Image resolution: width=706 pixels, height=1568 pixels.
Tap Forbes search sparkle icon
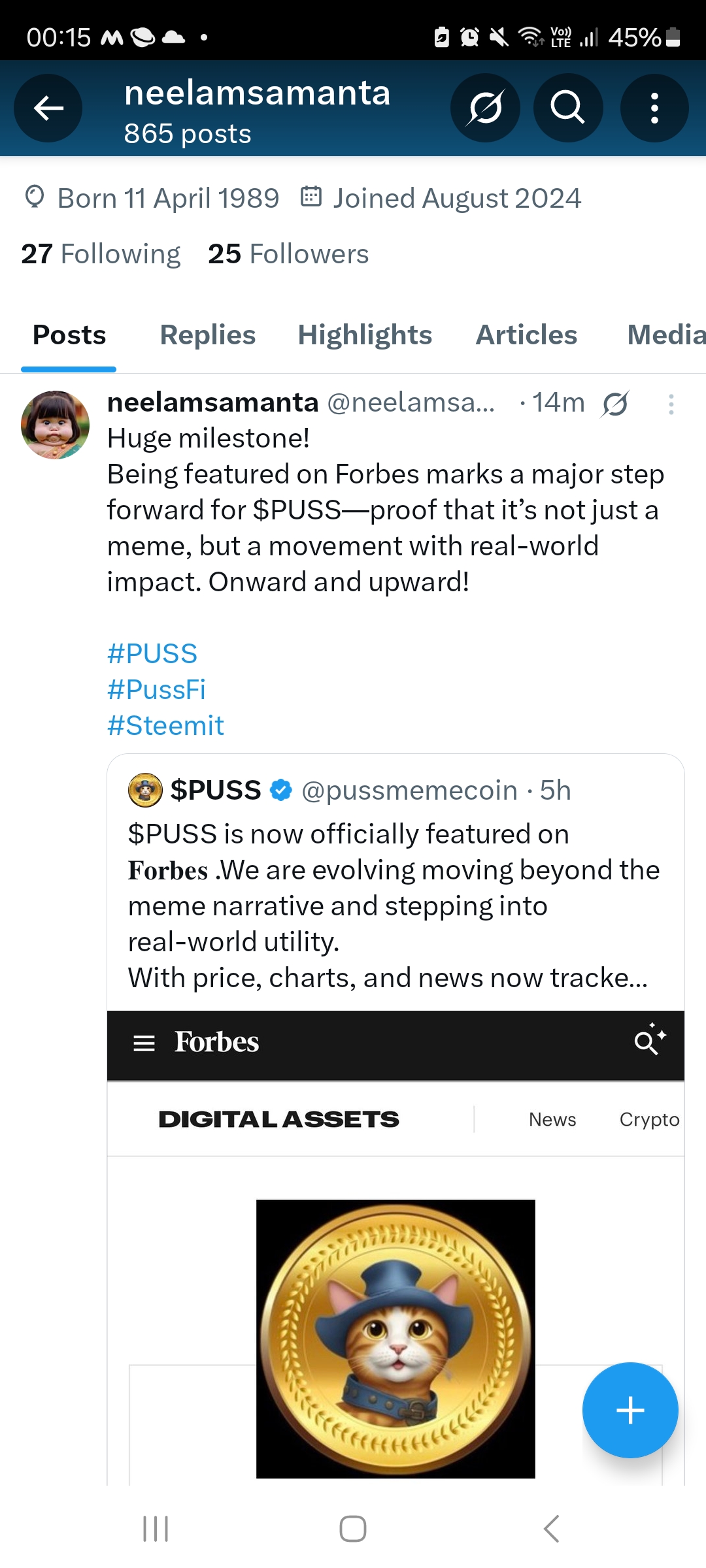coord(650,1039)
